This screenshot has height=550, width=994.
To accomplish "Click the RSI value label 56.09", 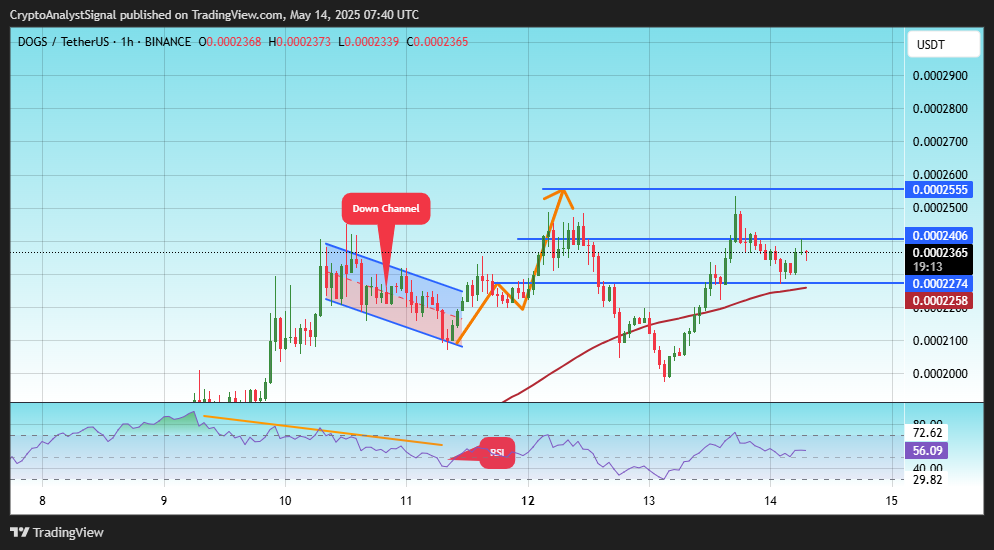I will point(927,451).
